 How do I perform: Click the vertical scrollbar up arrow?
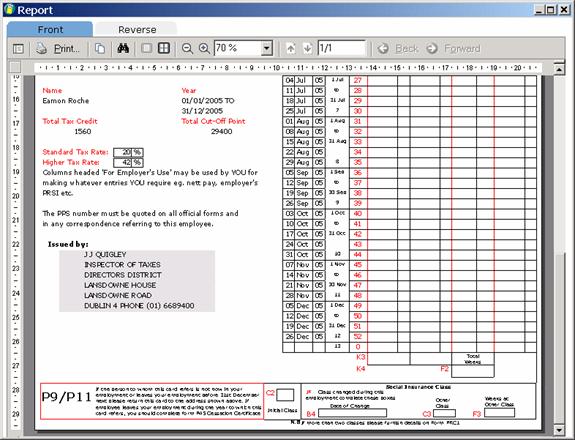pyautogui.click(x=558, y=69)
